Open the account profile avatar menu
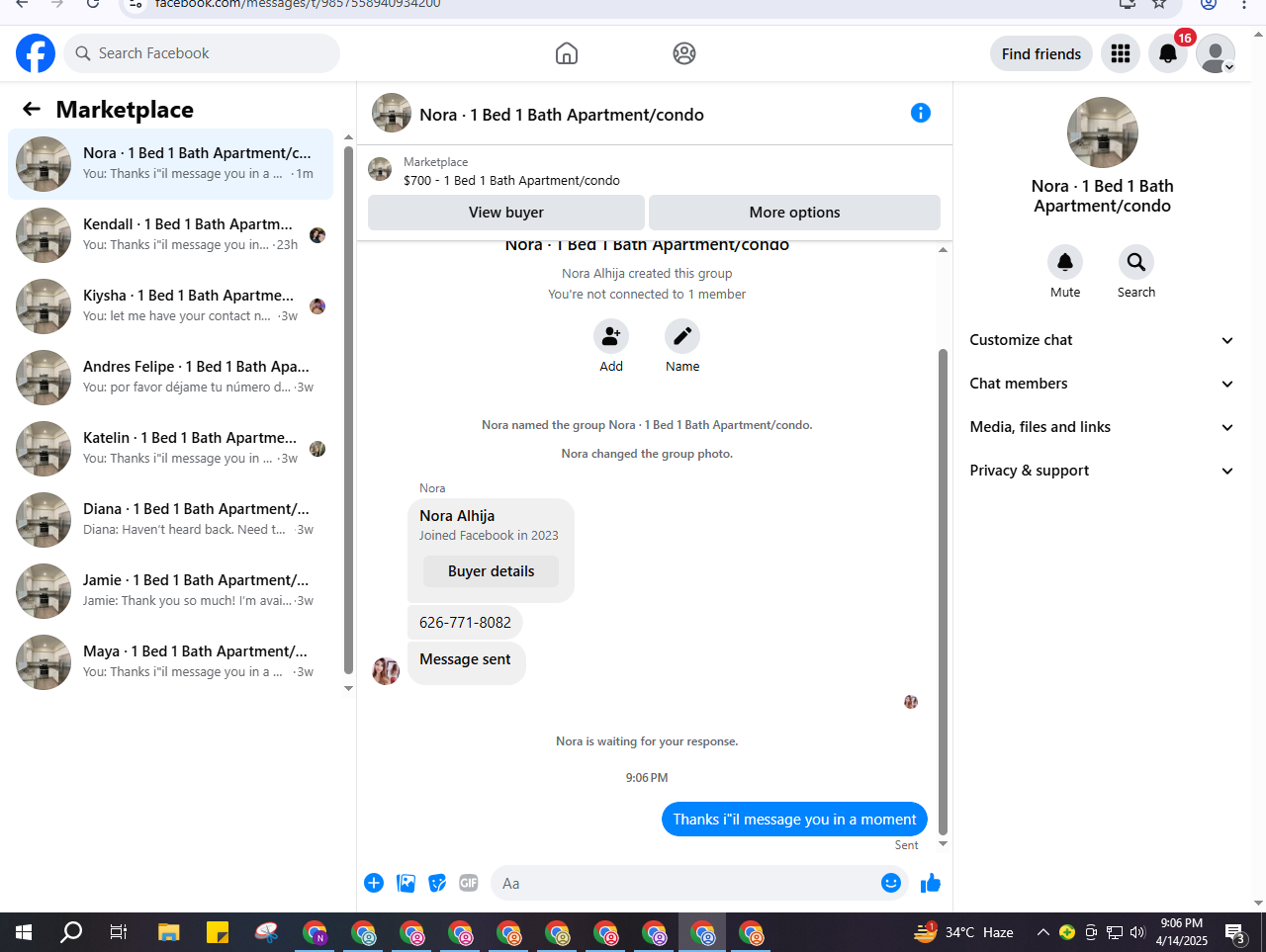 [x=1216, y=53]
